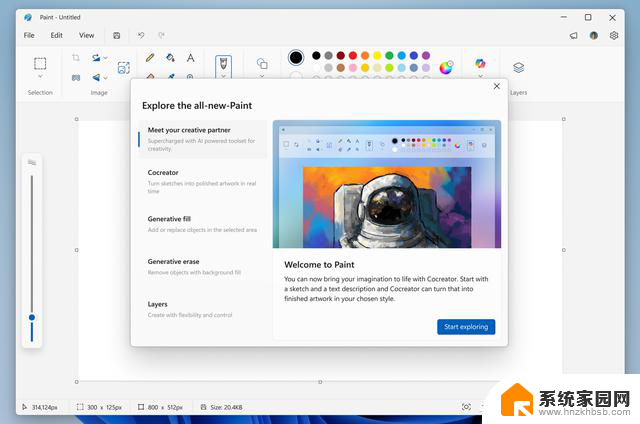
Task: Open Paint settings gear
Action: pos(614,36)
